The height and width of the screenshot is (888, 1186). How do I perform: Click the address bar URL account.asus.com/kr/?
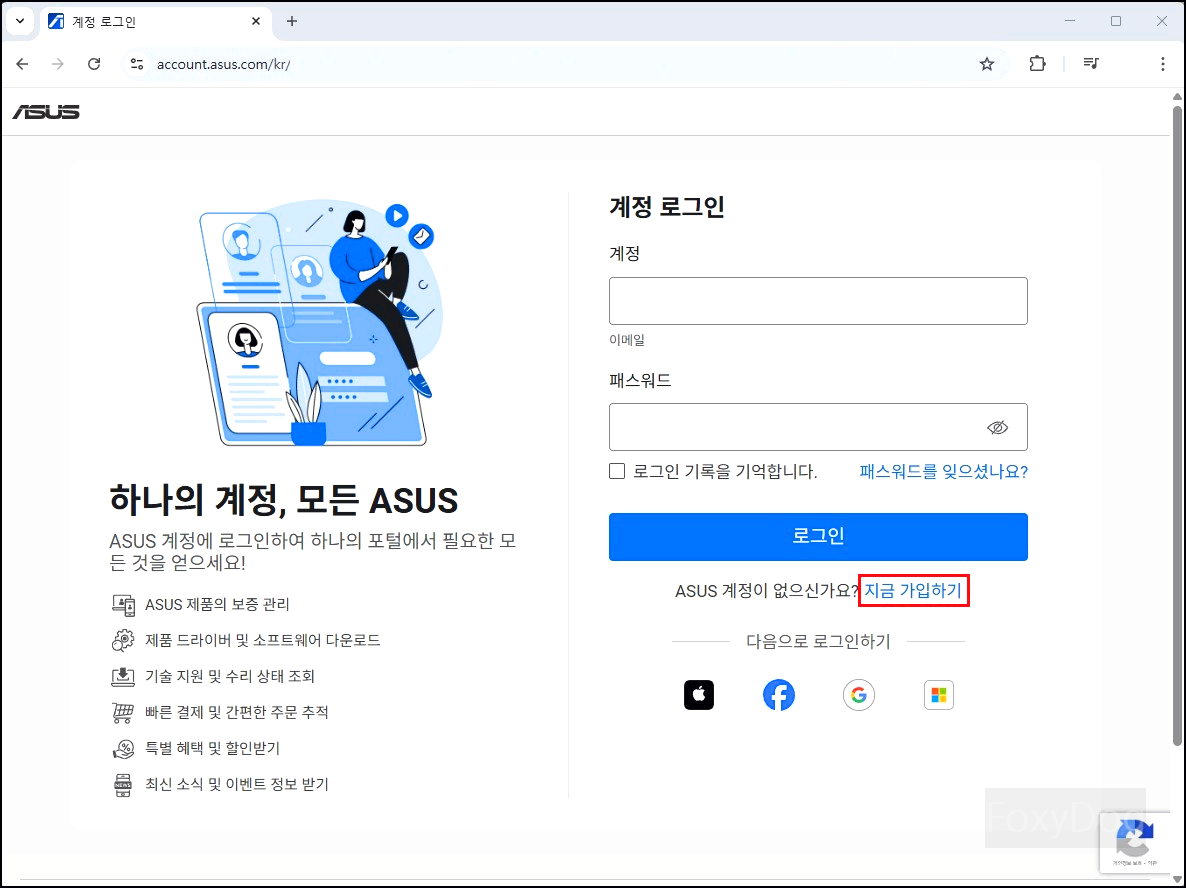(x=223, y=64)
